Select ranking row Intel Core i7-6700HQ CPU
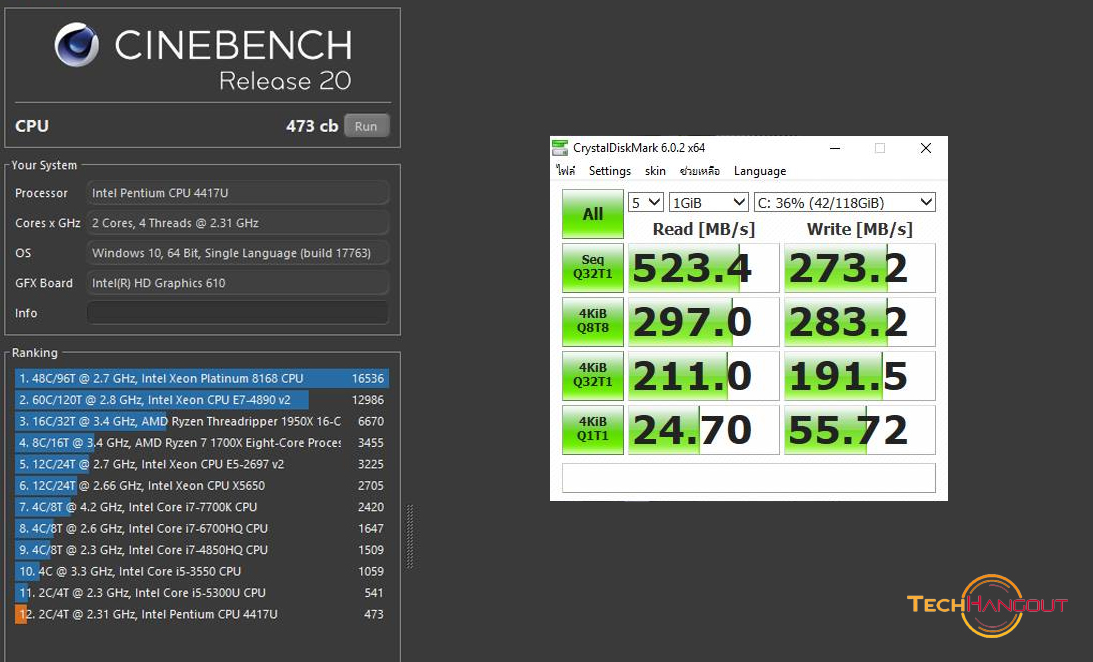 coord(201,528)
